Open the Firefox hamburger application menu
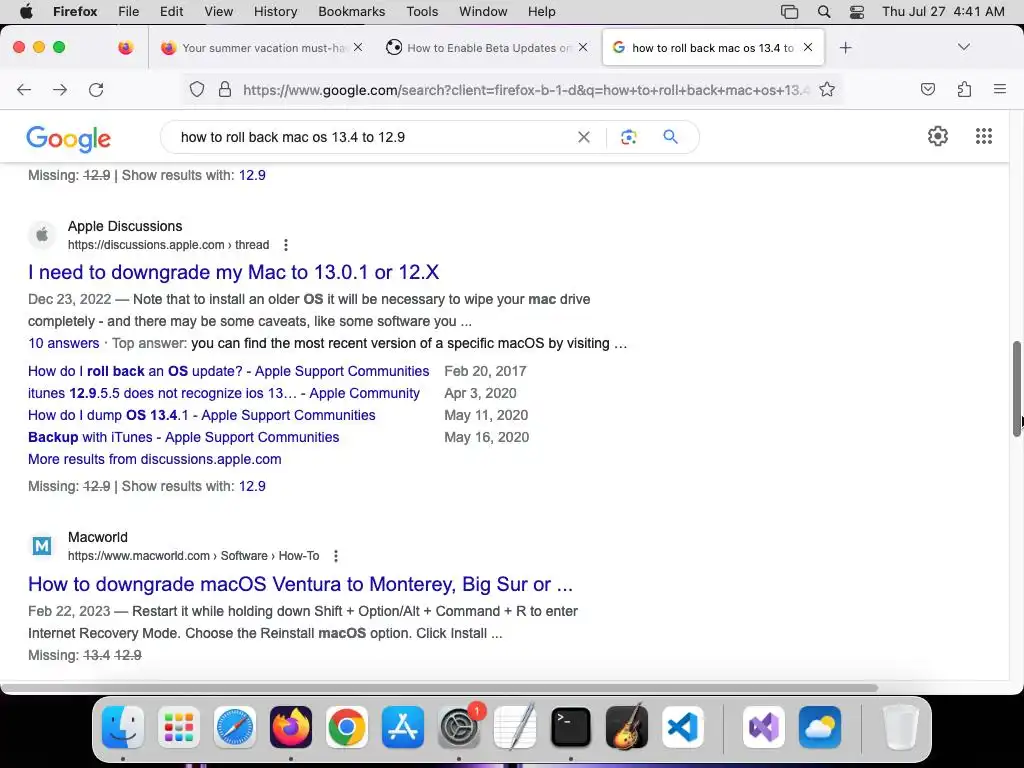Viewport: 1024px width, 768px height. pos(999,89)
